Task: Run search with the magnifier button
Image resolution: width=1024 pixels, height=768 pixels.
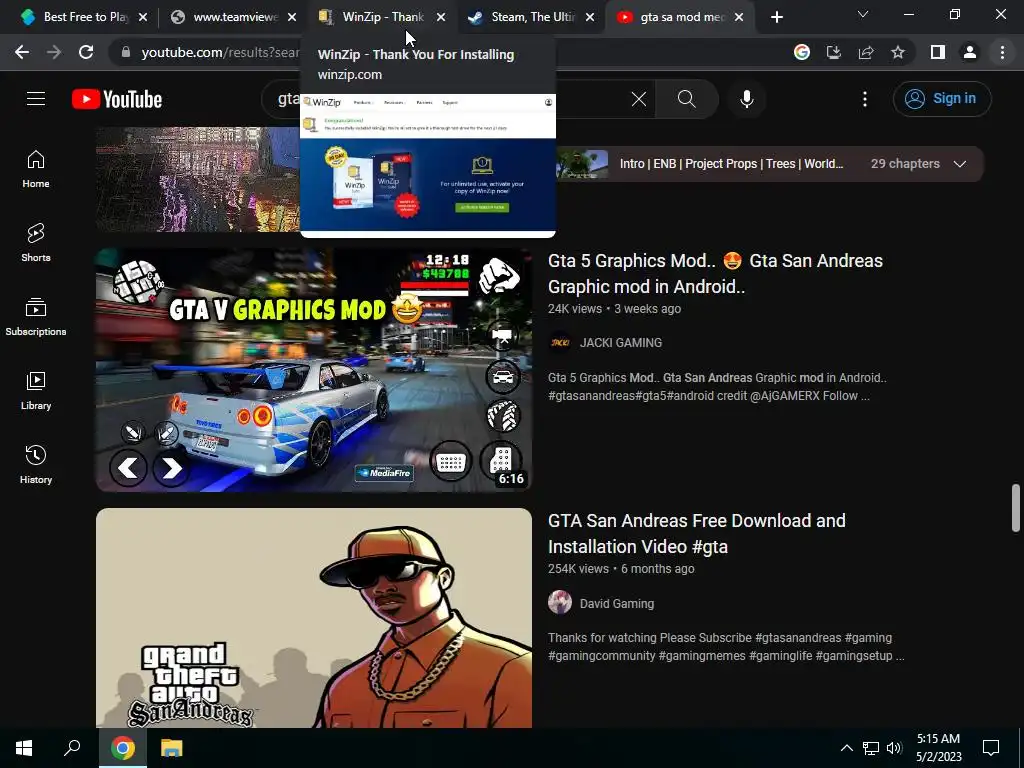Action: [x=686, y=99]
